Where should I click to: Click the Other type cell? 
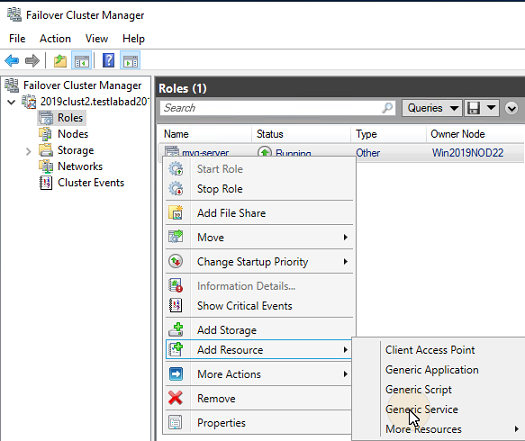tap(368, 153)
